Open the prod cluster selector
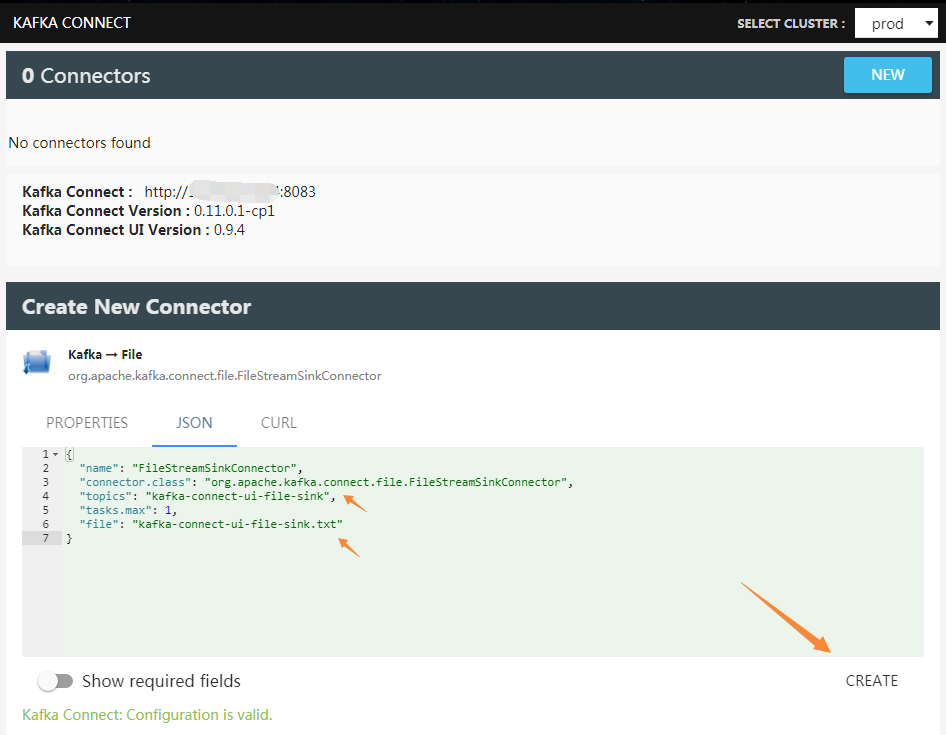Screen dimensions: 946x735 [895, 22]
